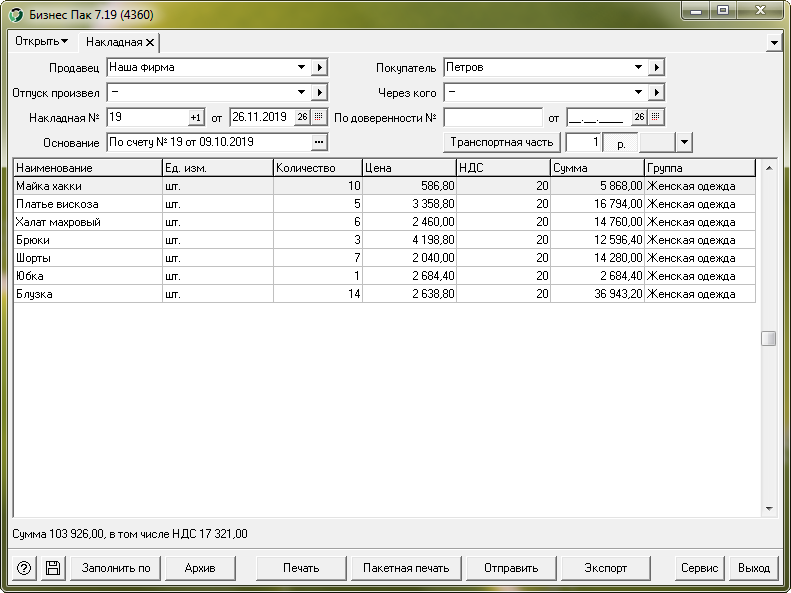Increment invoice number with +1 button
The height and width of the screenshot is (593, 791).
click(x=196, y=117)
